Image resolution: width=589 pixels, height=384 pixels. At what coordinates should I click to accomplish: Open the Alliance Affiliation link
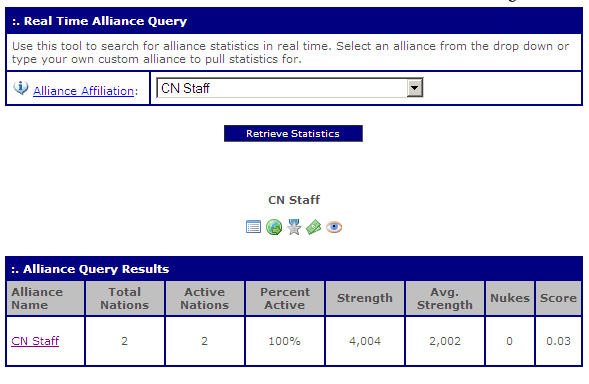coord(83,91)
